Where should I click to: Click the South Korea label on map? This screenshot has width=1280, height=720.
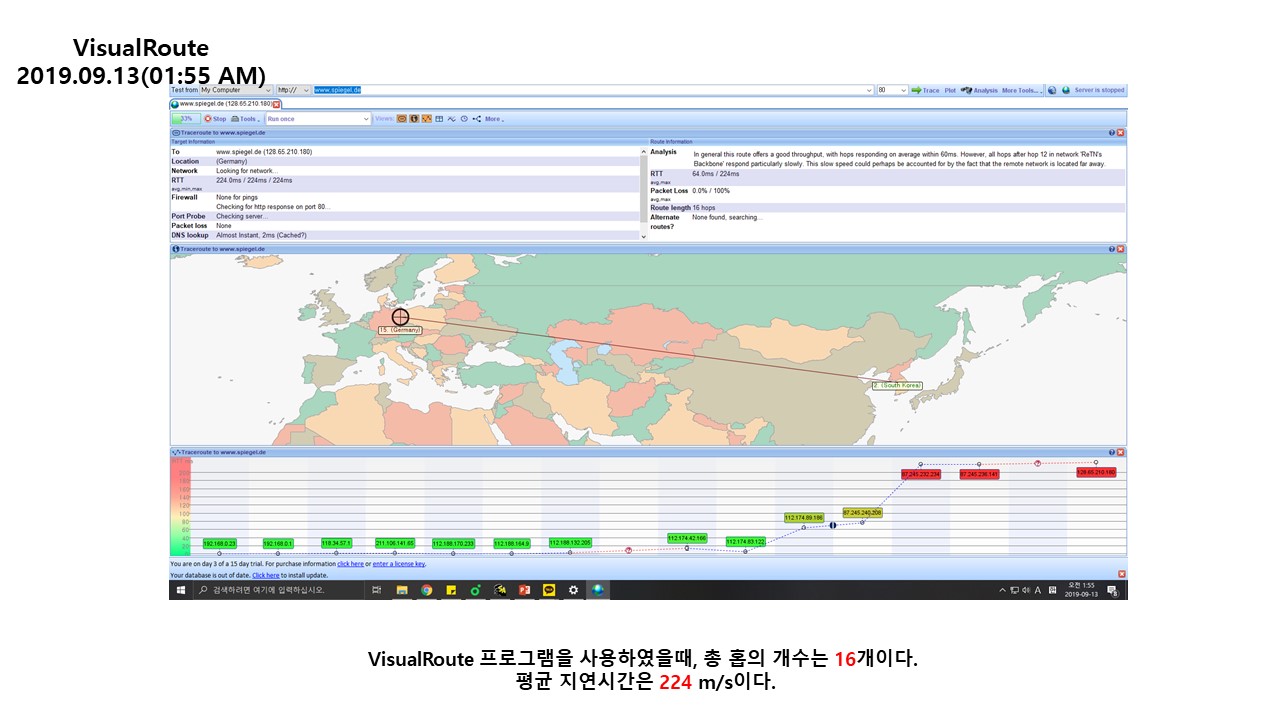click(x=897, y=385)
